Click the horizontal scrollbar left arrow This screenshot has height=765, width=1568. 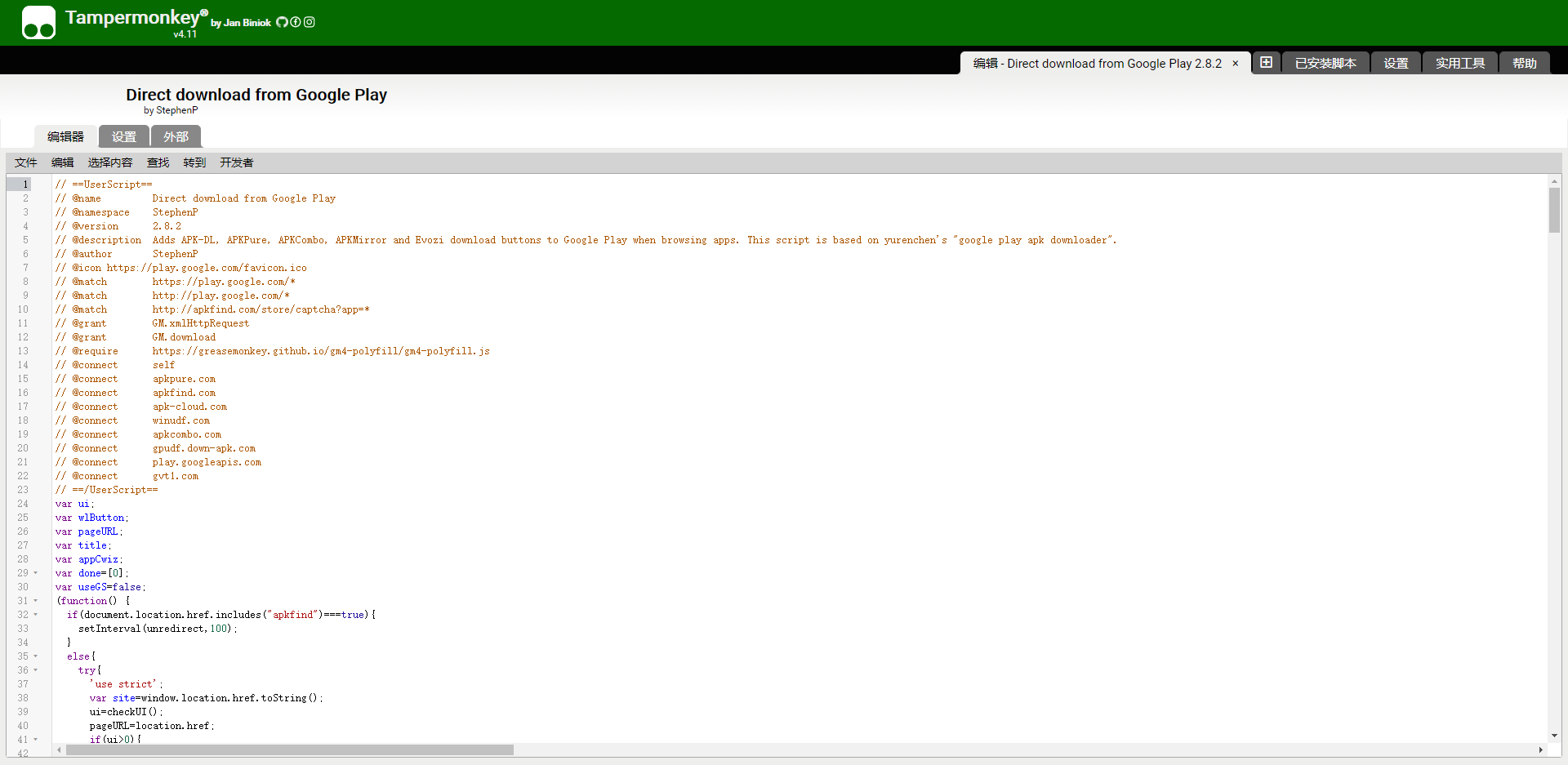click(x=59, y=749)
